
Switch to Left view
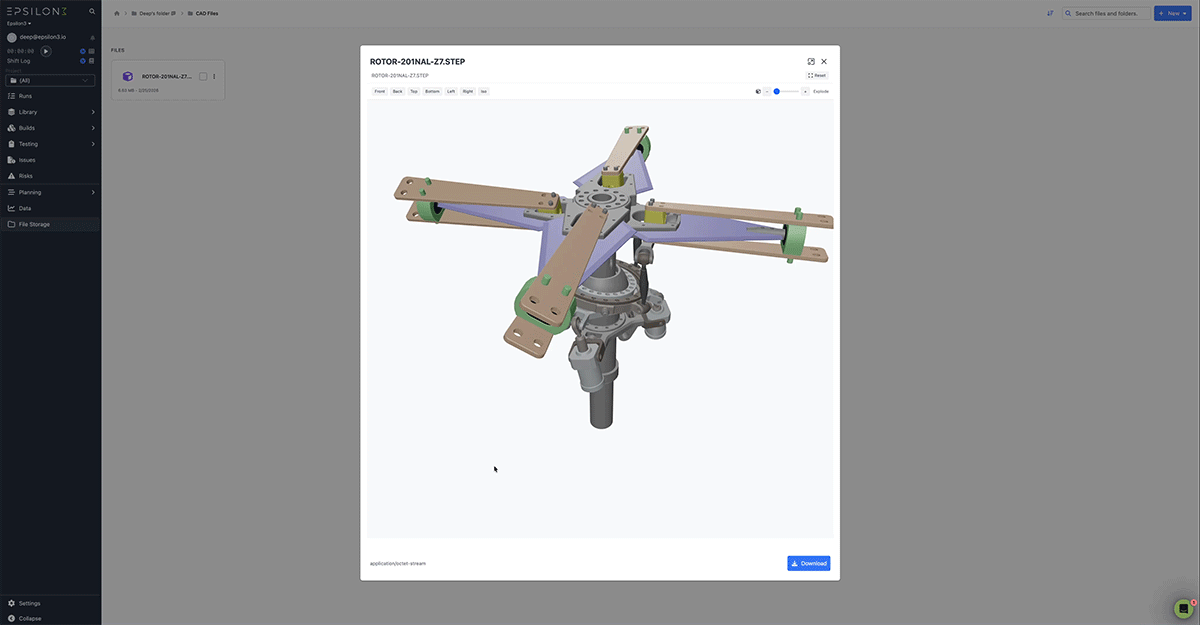click(451, 91)
